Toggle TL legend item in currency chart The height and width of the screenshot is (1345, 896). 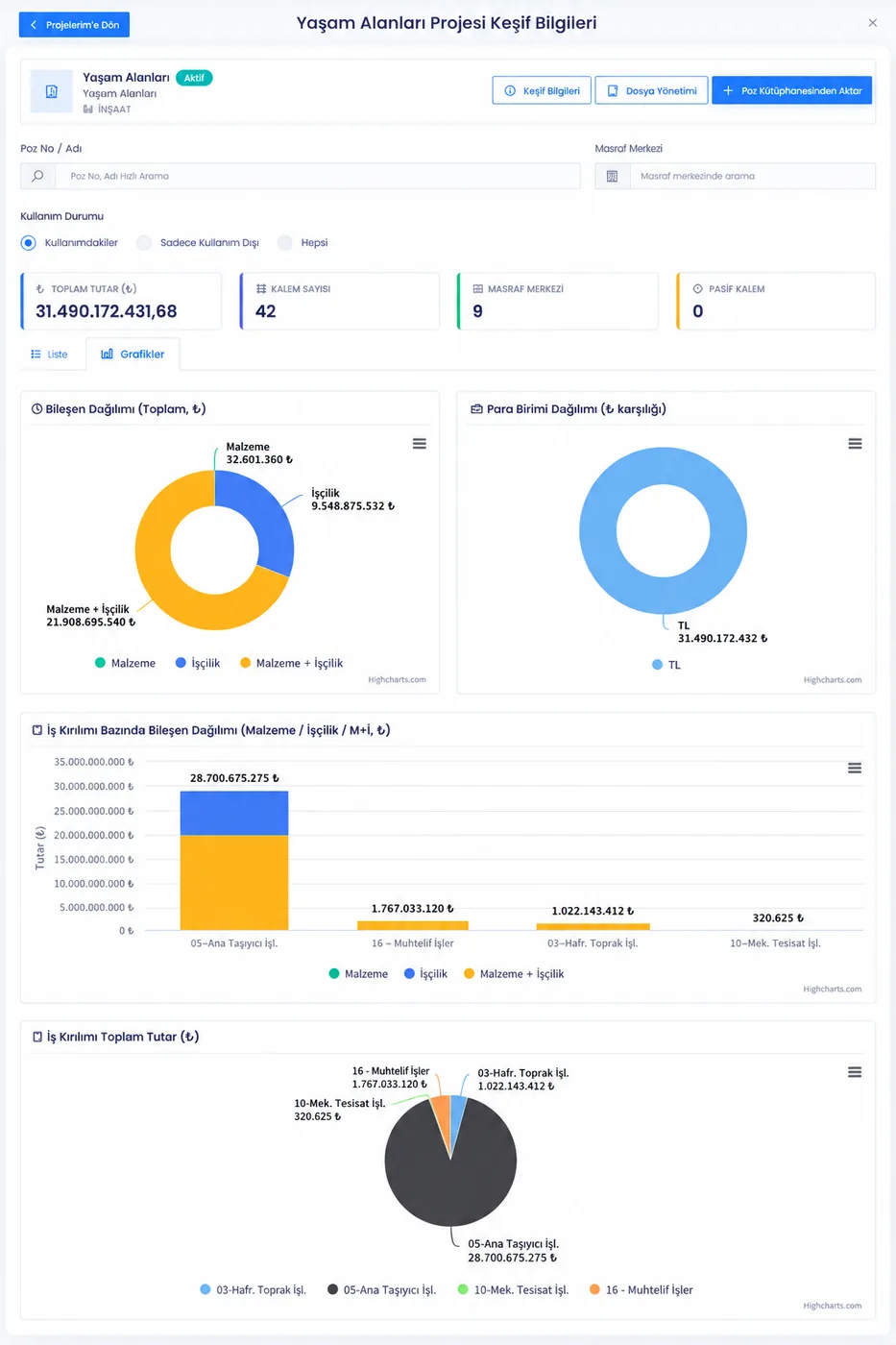pos(666,665)
